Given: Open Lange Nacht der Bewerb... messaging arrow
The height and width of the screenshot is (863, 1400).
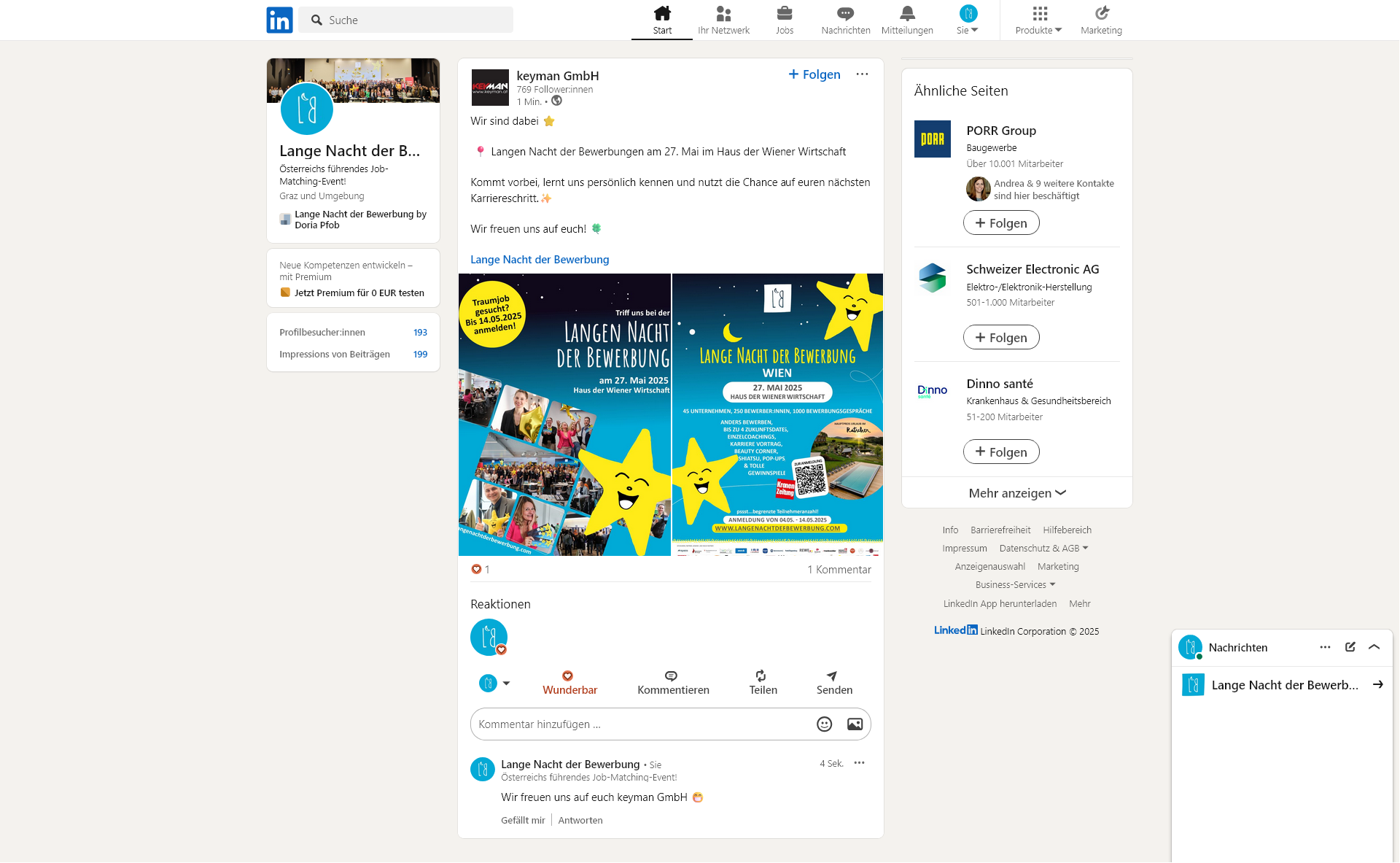Looking at the screenshot, I should [x=1377, y=684].
